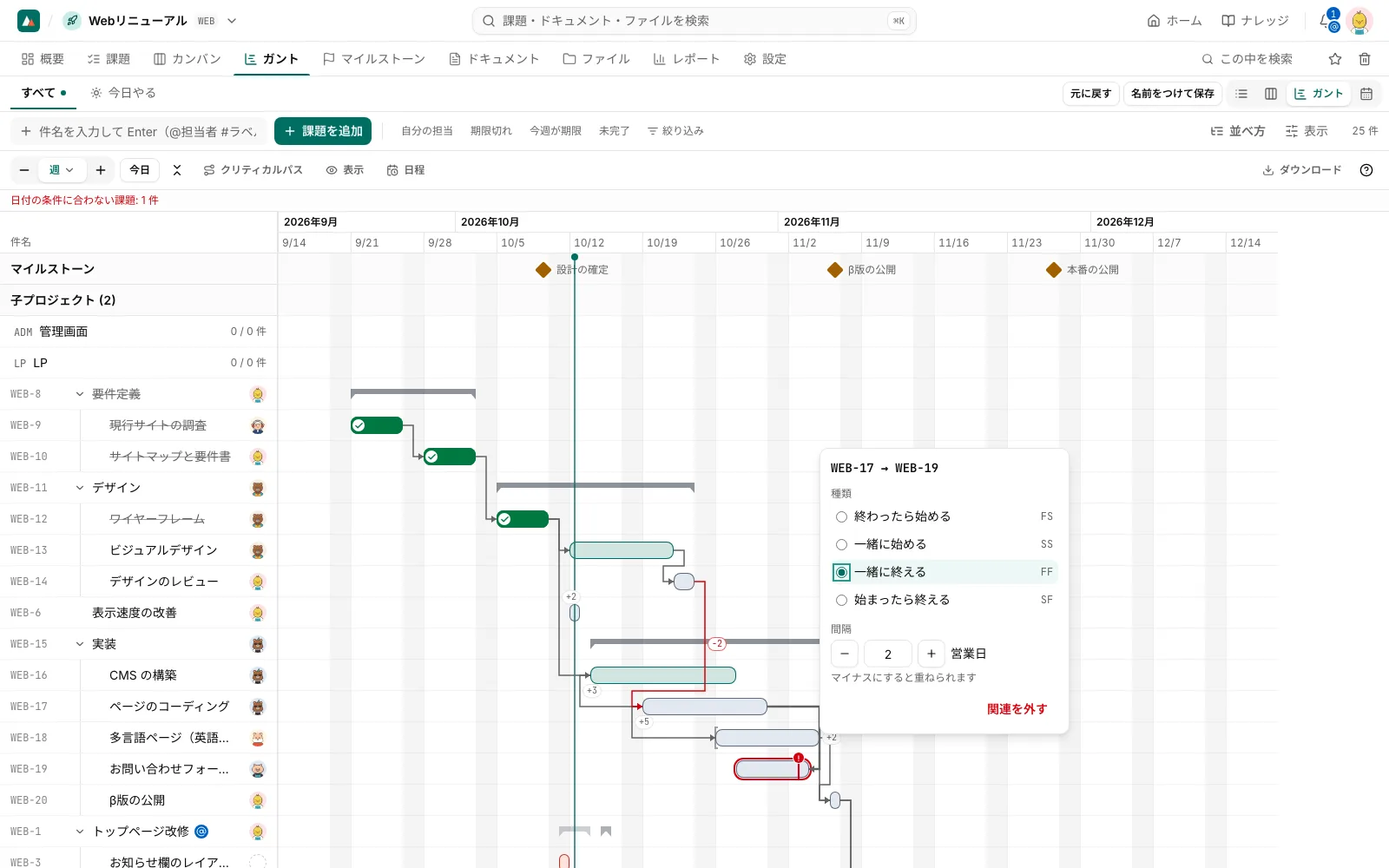The height and width of the screenshot is (868, 1389).
Task: Select 終わったら始める FS dependency type
Action: [x=945, y=516]
